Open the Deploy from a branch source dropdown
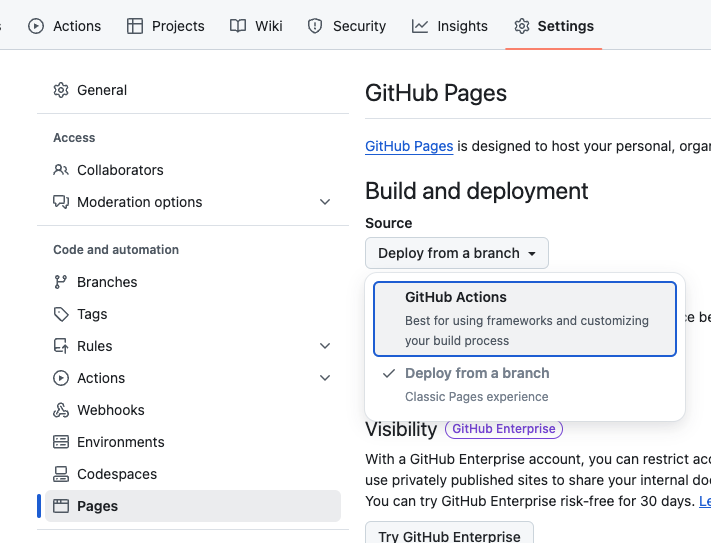 pyautogui.click(x=457, y=253)
